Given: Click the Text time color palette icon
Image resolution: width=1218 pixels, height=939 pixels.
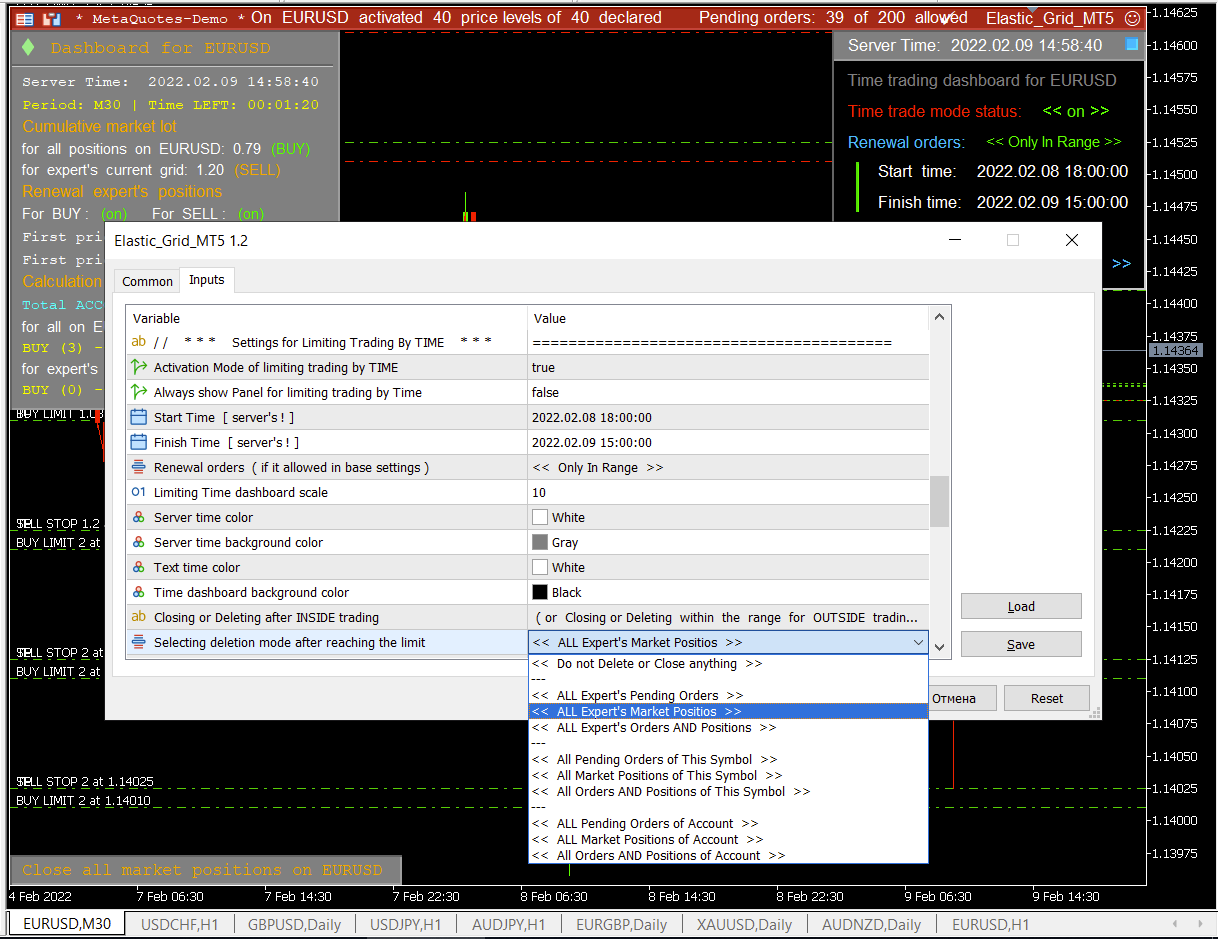Looking at the screenshot, I should [139, 568].
